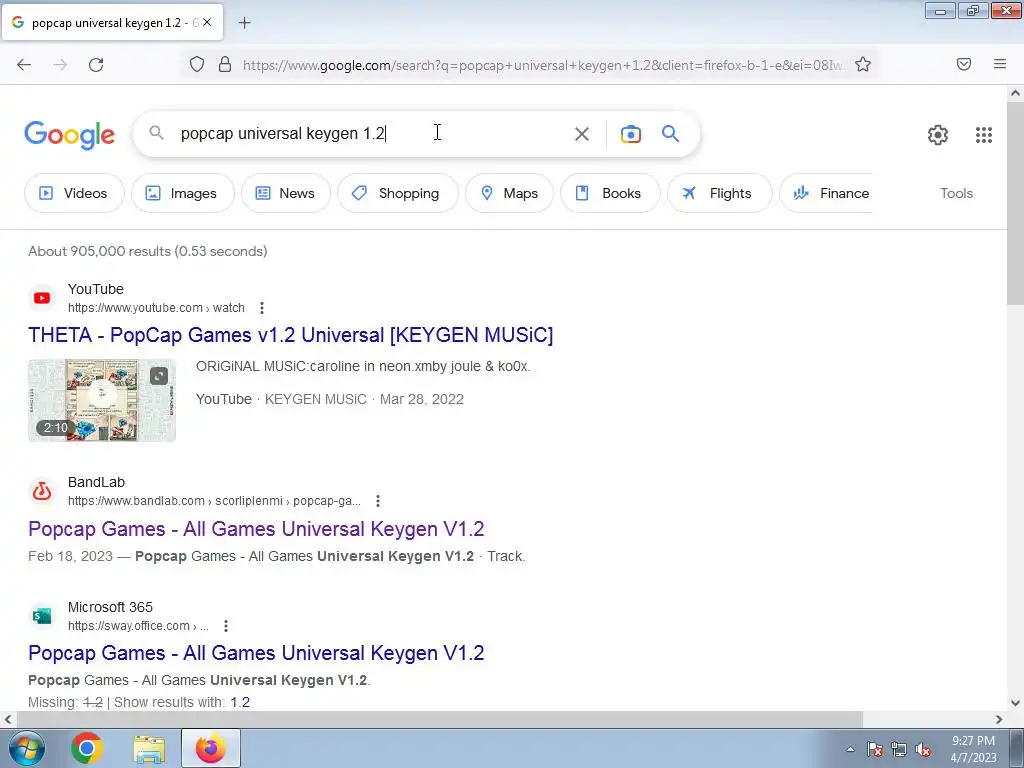Launch Chrome from taskbar
Screen dimensions: 1024x768
click(x=87, y=748)
